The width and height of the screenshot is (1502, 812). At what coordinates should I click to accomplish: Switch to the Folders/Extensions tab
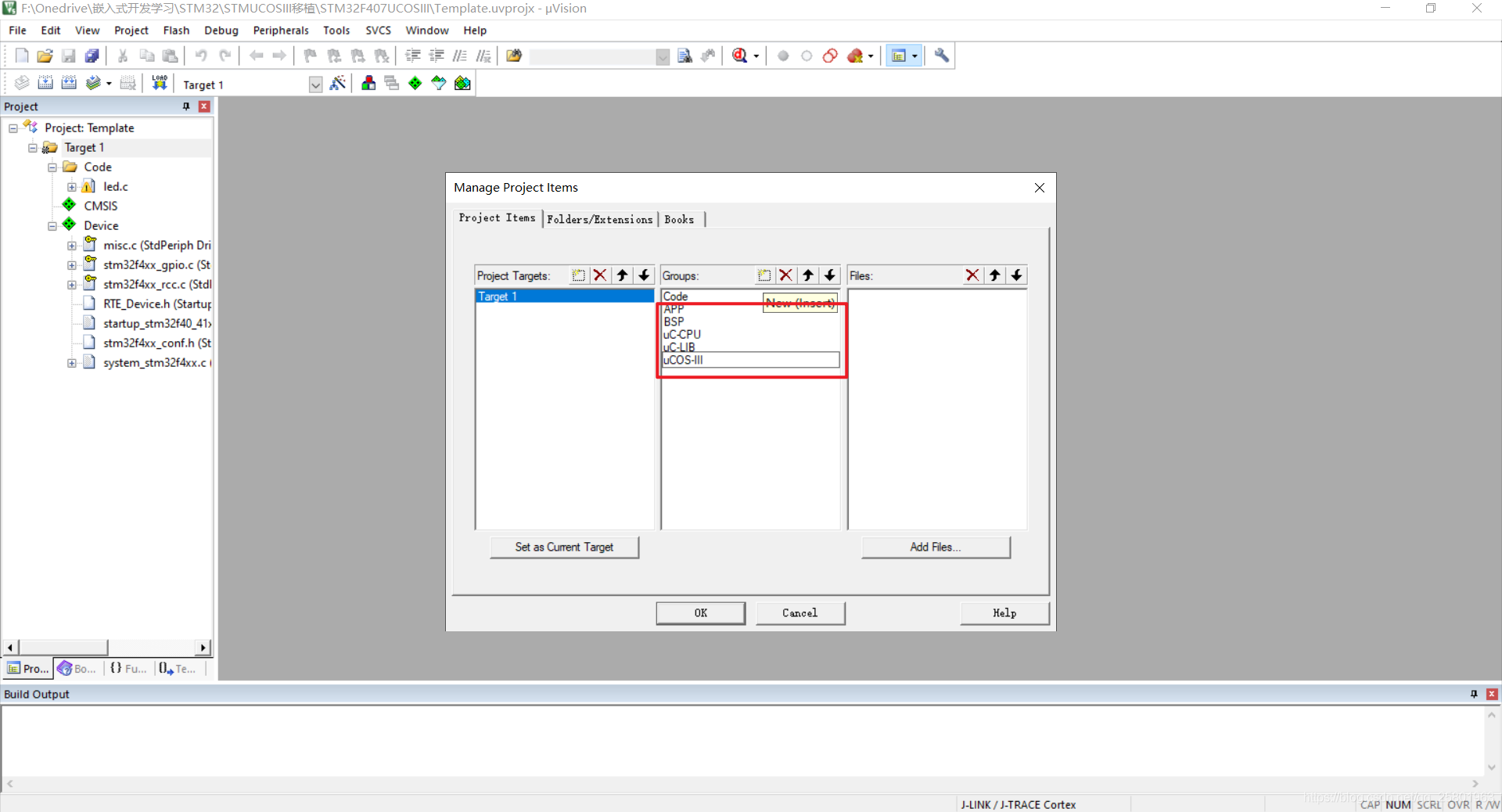pos(600,219)
